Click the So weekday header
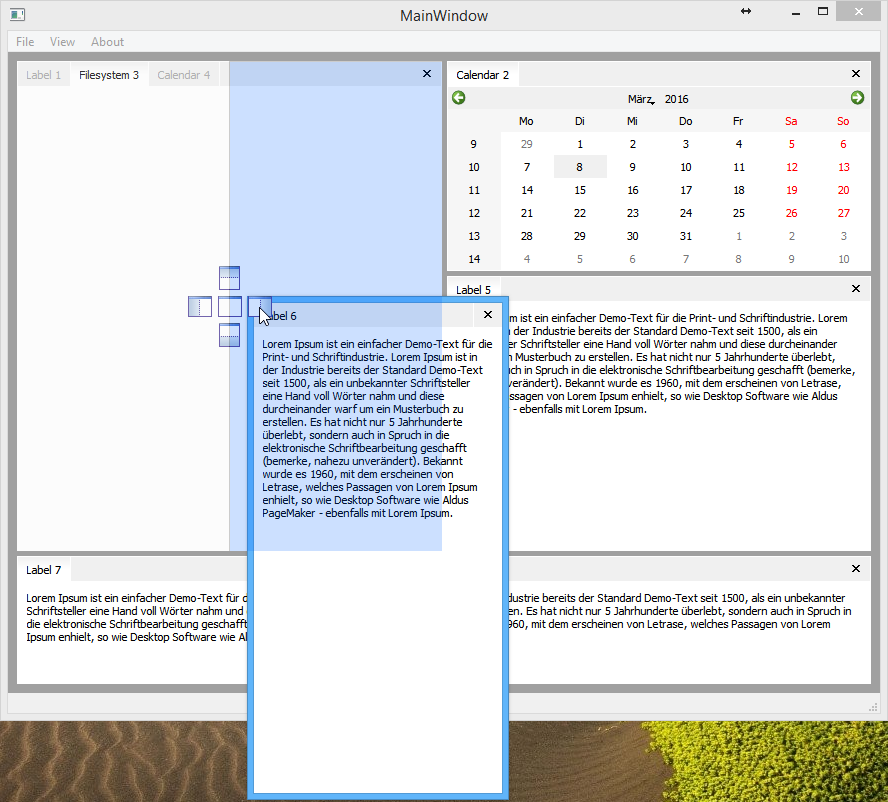Viewport: 888px width, 802px height. (x=843, y=121)
